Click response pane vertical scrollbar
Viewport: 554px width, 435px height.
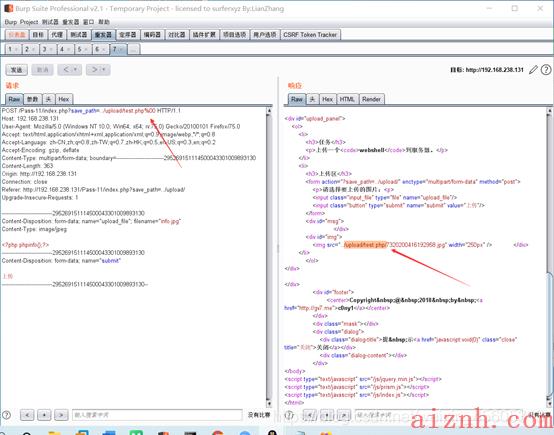pos(549,257)
